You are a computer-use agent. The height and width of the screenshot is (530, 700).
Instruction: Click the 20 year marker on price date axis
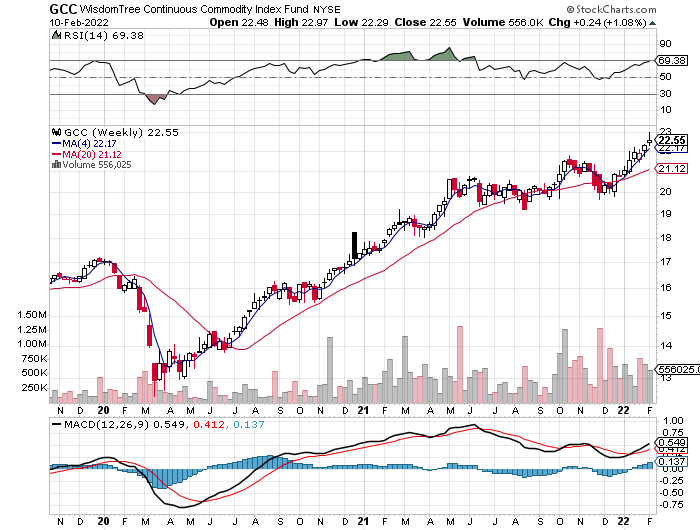pyautogui.click(x=103, y=410)
